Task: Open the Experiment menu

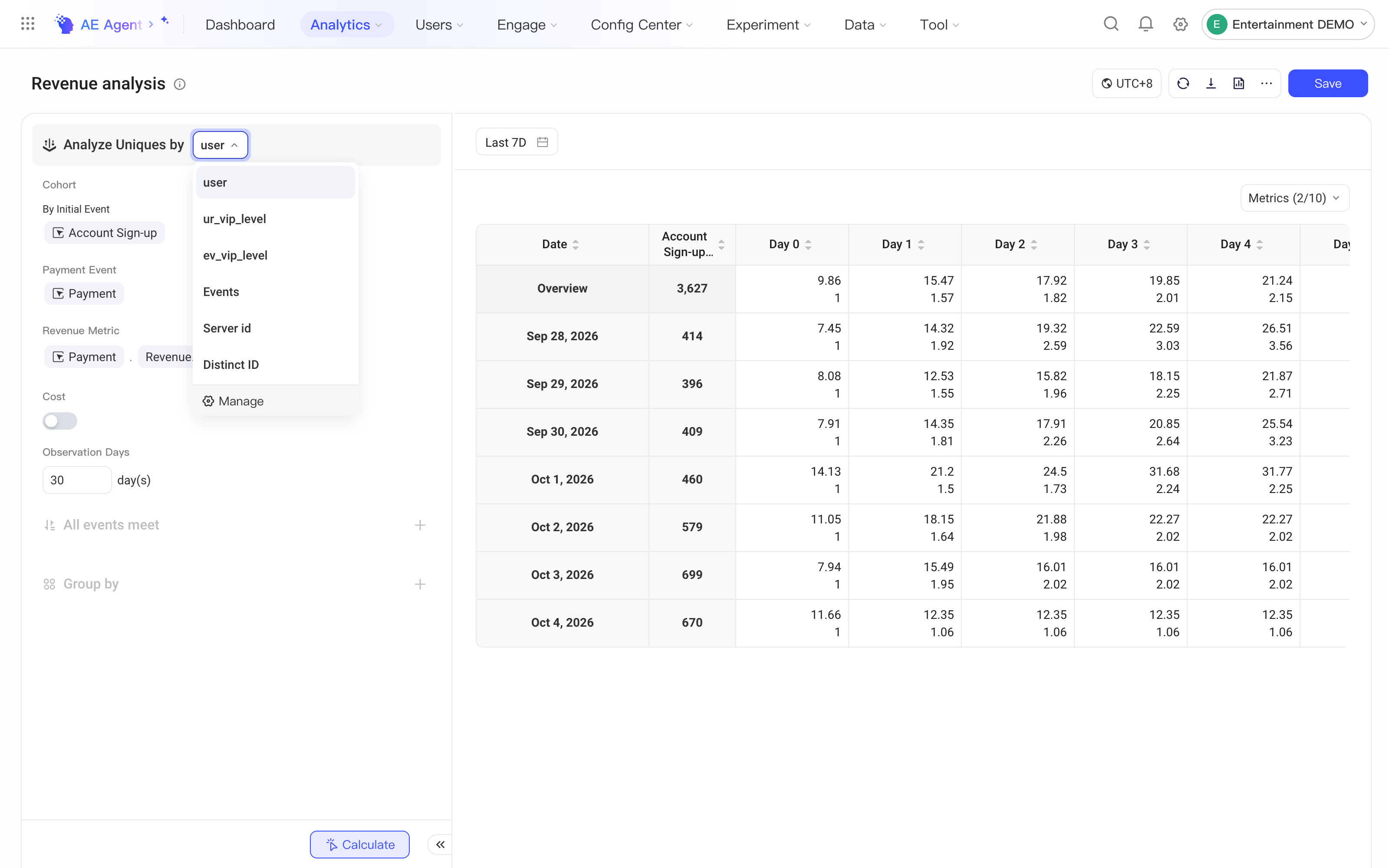Action: click(x=768, y=25)
